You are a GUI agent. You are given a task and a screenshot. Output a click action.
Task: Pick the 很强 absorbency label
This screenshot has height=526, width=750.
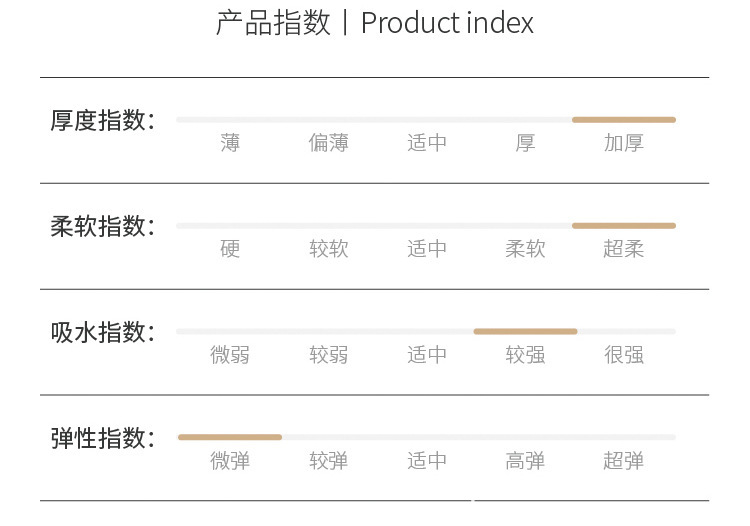click(x=624, y=355)
